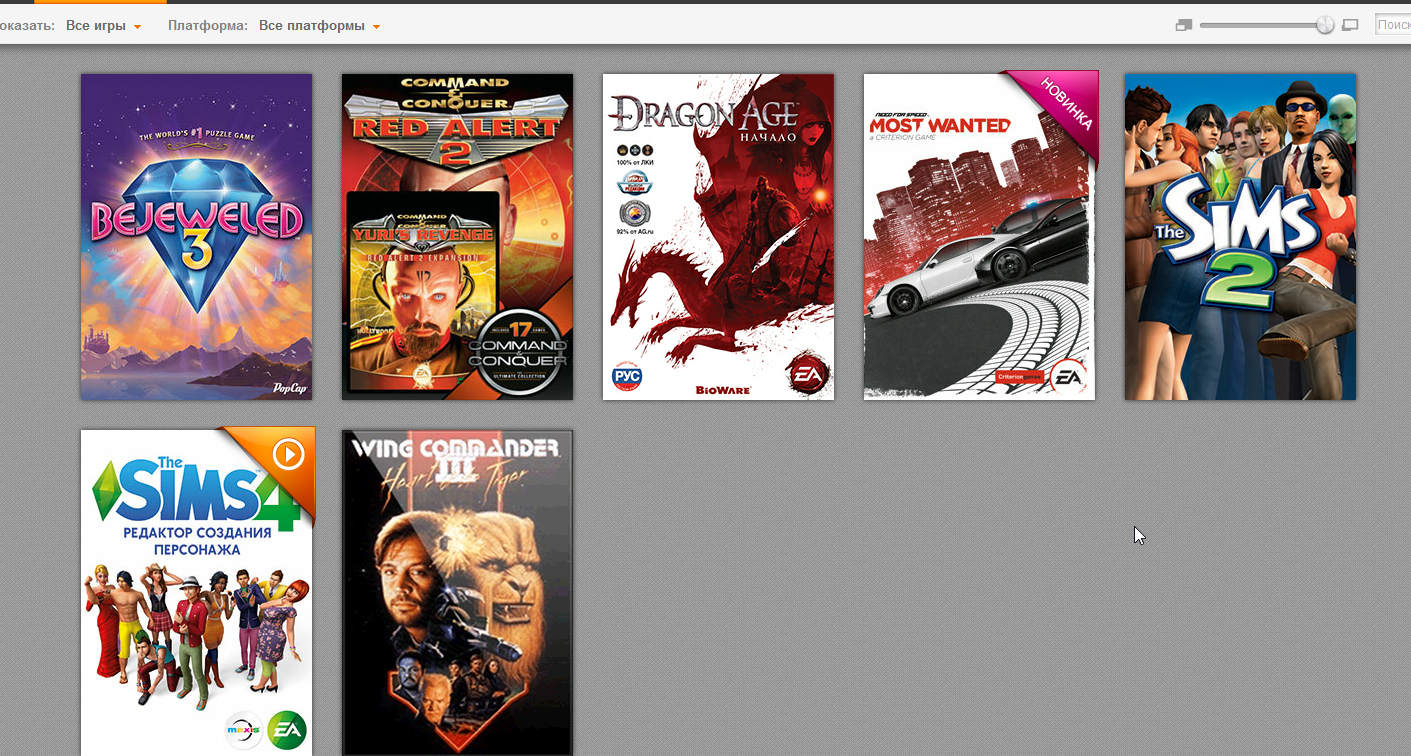Open the Bejeweled 3 game tile
Screen dimensions: 1411x756
[196, 237]
